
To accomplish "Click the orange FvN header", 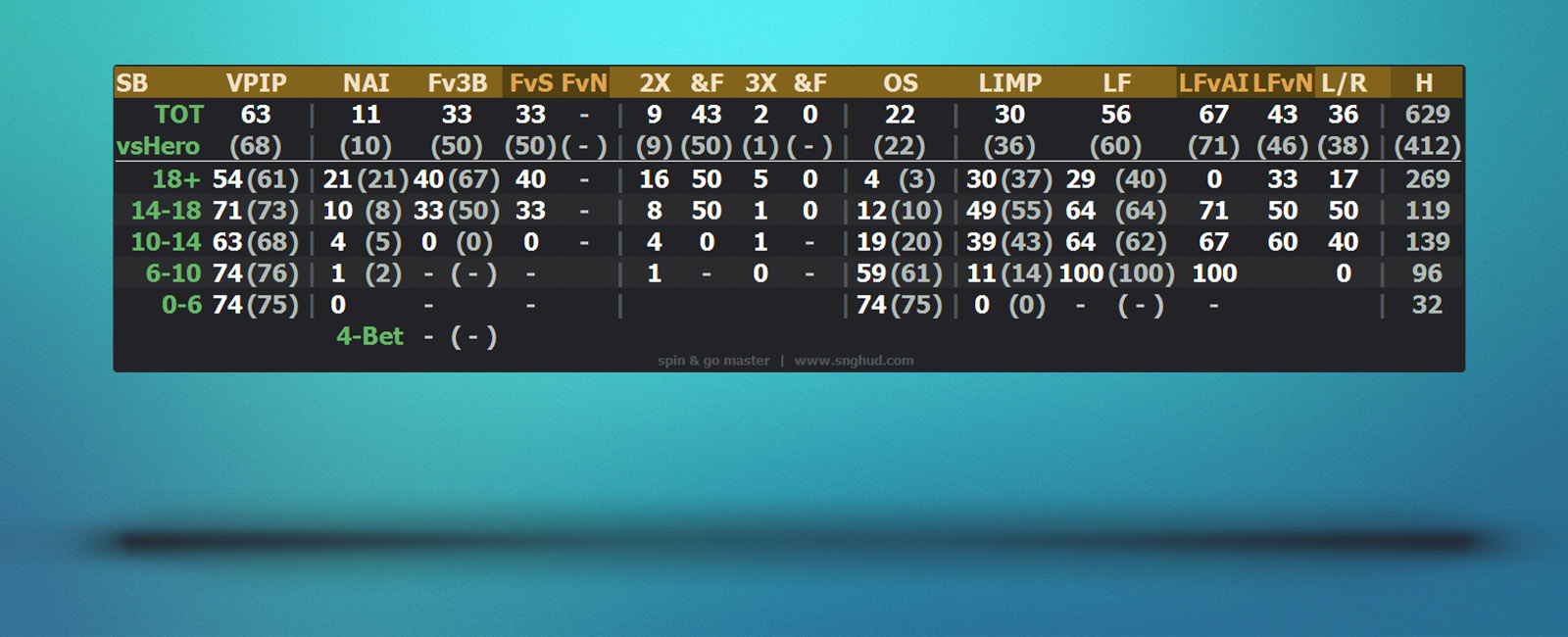I will 584,83.
